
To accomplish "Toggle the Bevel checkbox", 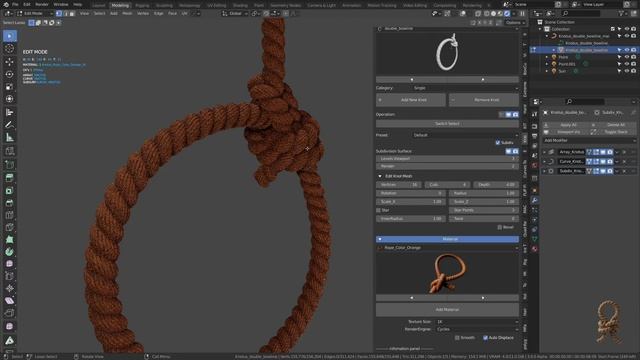I will (500, 227).
